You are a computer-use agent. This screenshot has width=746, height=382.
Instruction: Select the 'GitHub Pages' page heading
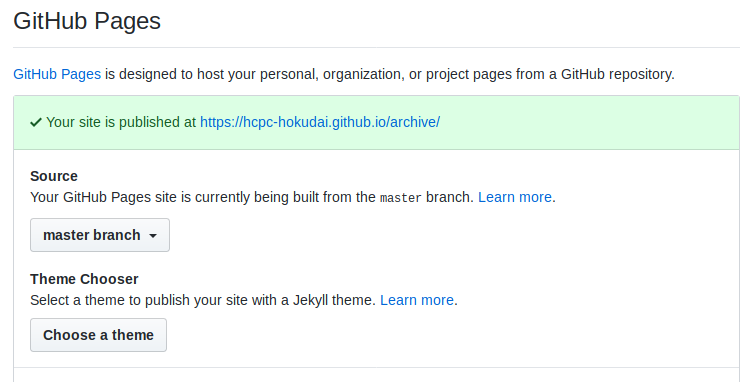pos(87,21)
